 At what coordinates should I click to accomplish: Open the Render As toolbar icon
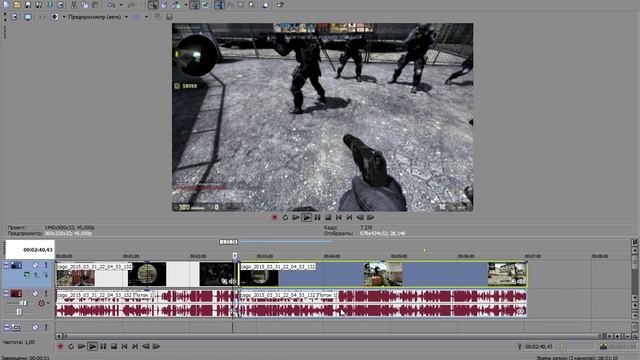[x=50, y=5]
